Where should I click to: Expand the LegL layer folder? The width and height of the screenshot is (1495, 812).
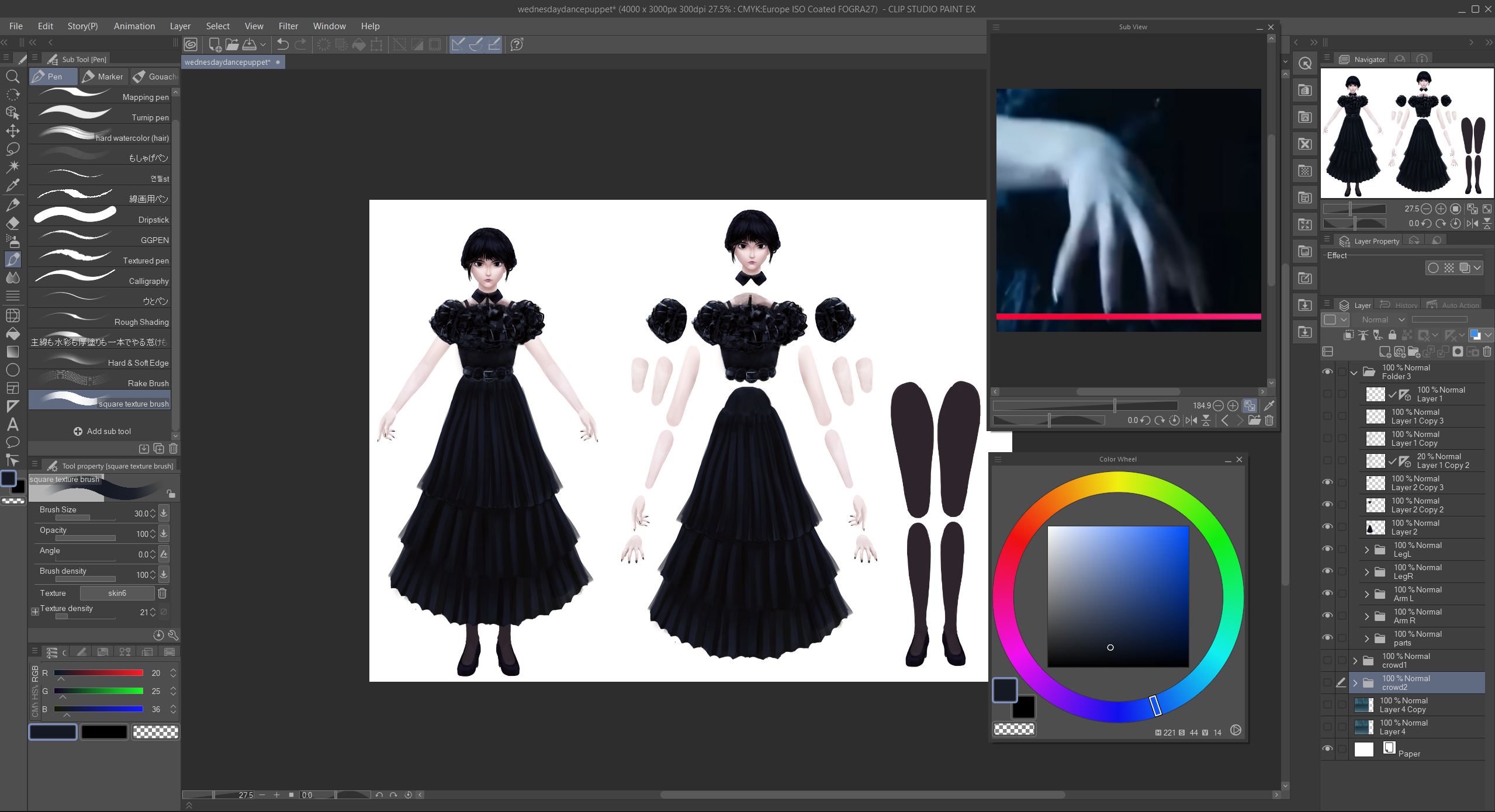click(x=1366, y=550)
